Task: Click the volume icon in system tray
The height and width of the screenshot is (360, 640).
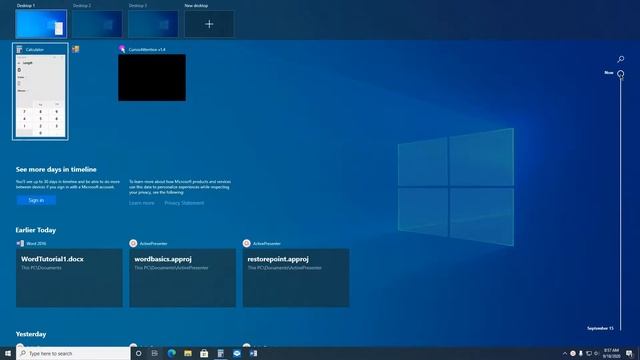Action: click(x=596, y=353)
